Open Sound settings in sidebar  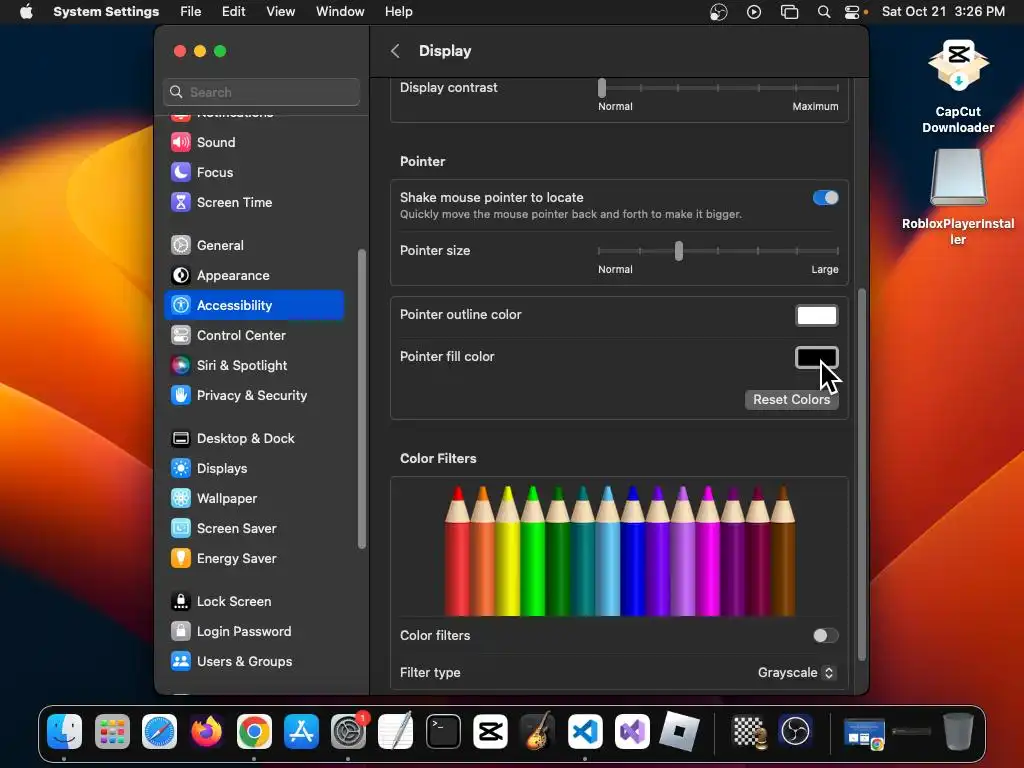pyautogui.click(x=254, y=142)
